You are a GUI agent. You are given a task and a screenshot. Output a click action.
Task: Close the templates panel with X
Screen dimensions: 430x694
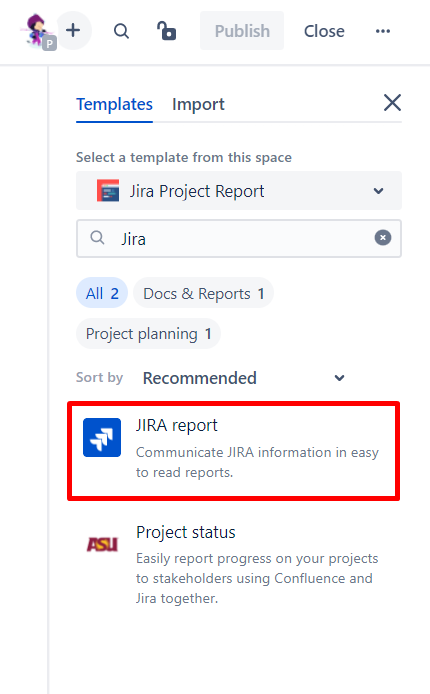point(392,103)
